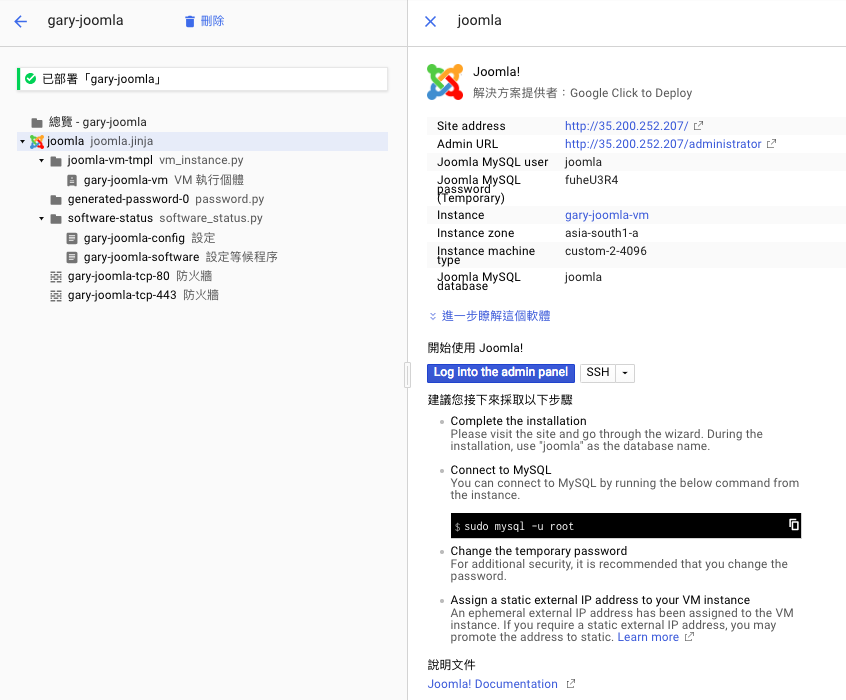Click the Joomla! logo in details panel
Viewport: 846px width, 700px height.
[445, 82]
